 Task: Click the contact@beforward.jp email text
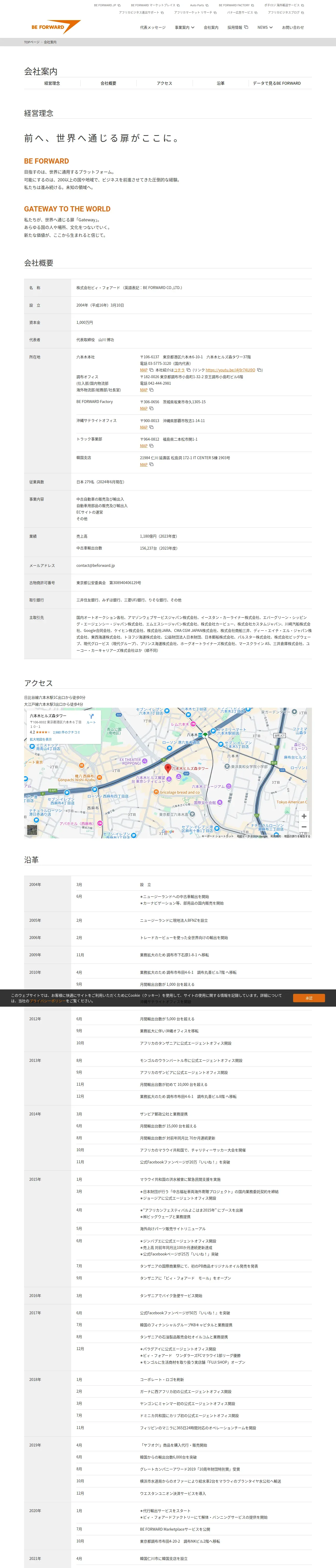point(96,566)
